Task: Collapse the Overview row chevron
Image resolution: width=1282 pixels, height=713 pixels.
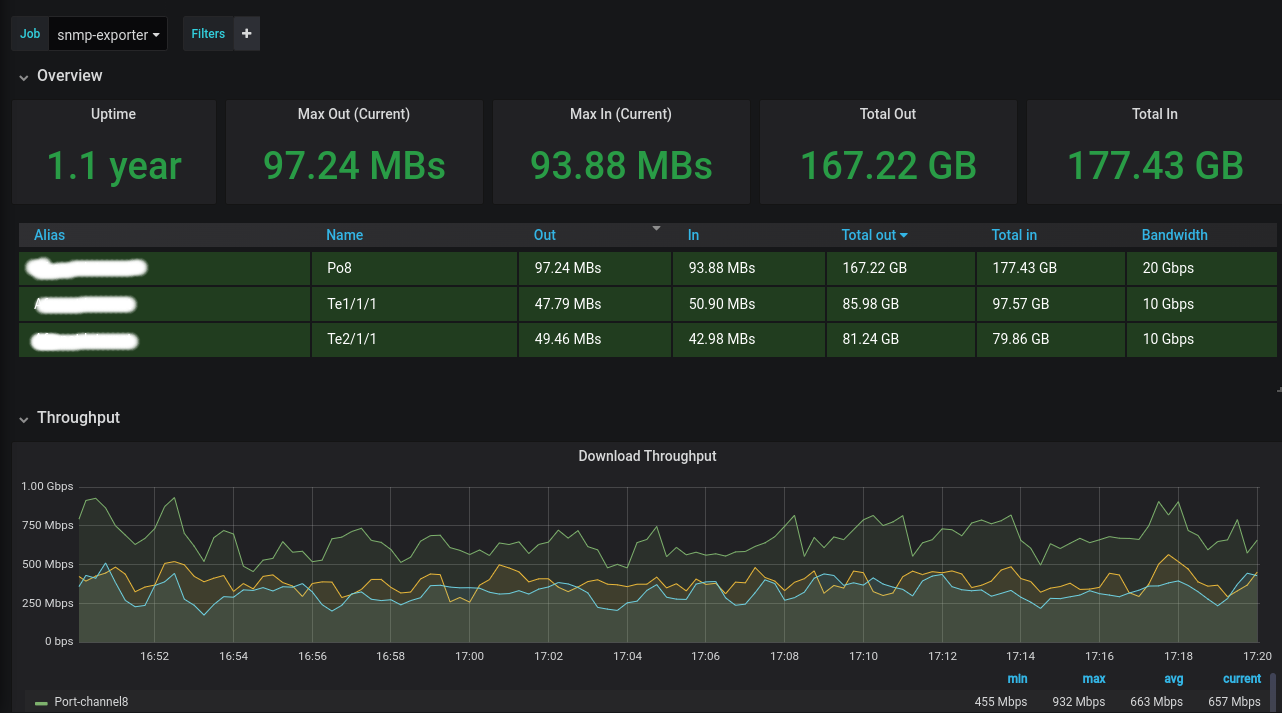Action: pos(23,77)
